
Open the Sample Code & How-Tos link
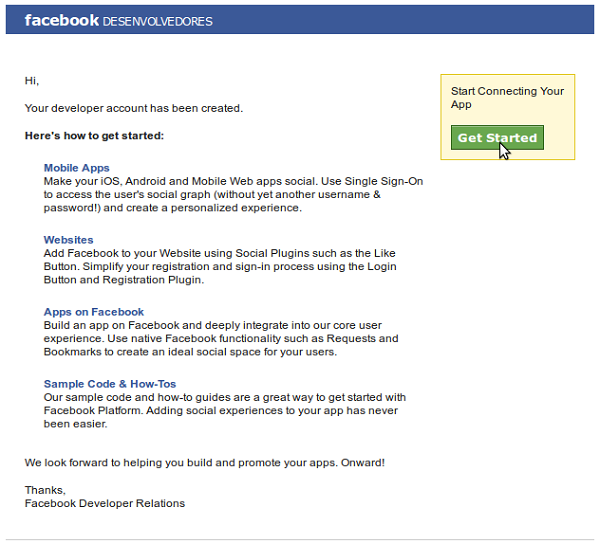(x=110, y=384)
